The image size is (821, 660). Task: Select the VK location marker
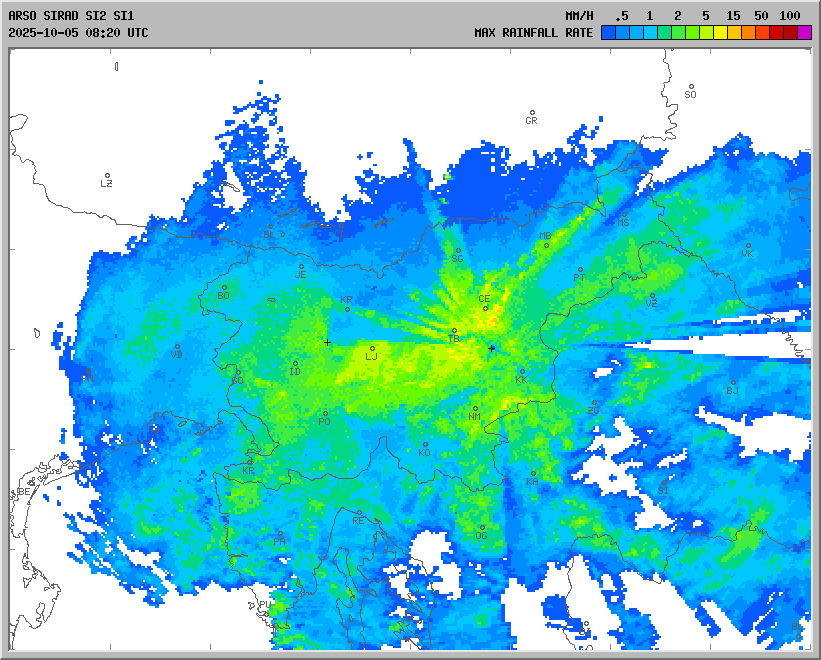747,246
